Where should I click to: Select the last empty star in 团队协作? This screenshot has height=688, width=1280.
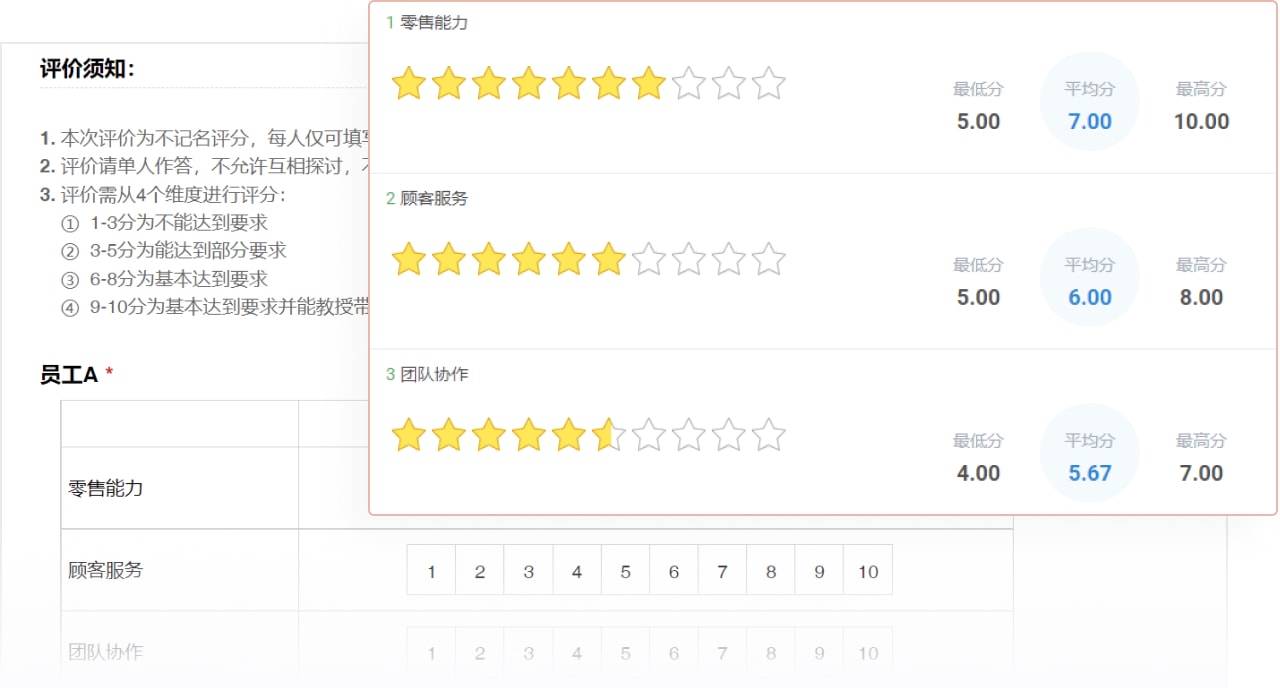click(768, 436)
